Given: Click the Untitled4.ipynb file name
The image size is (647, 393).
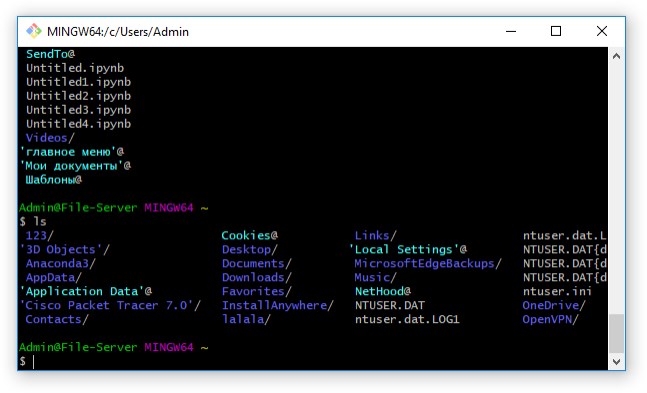Looking at the screenshot, I should [78, 124].
